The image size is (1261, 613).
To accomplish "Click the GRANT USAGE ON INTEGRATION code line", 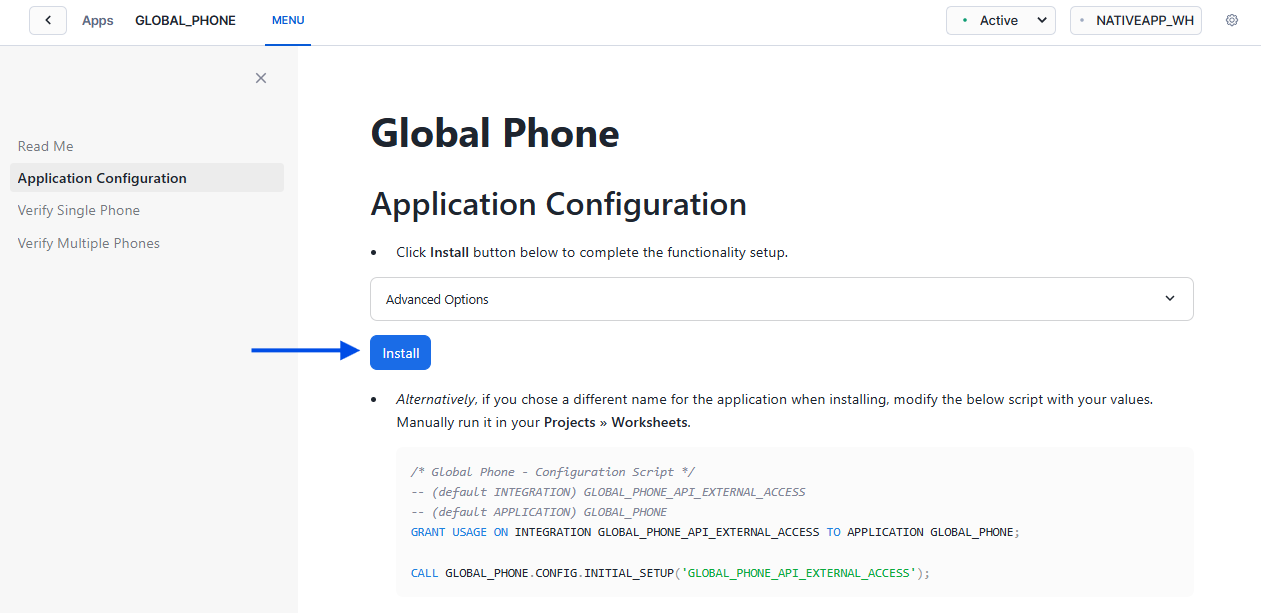I will [714, 532].
